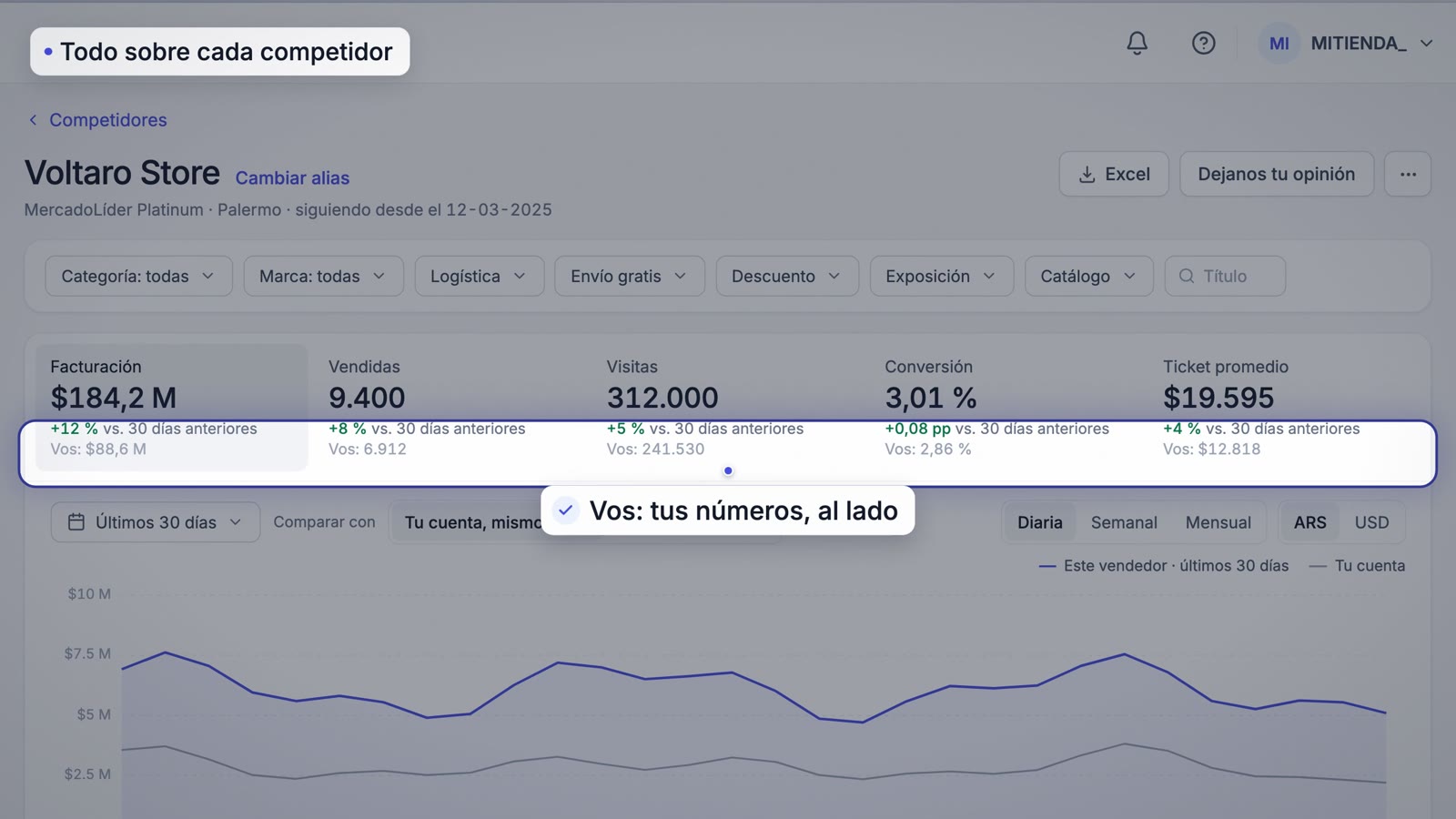Expand the Logística filter

point(479,276)
